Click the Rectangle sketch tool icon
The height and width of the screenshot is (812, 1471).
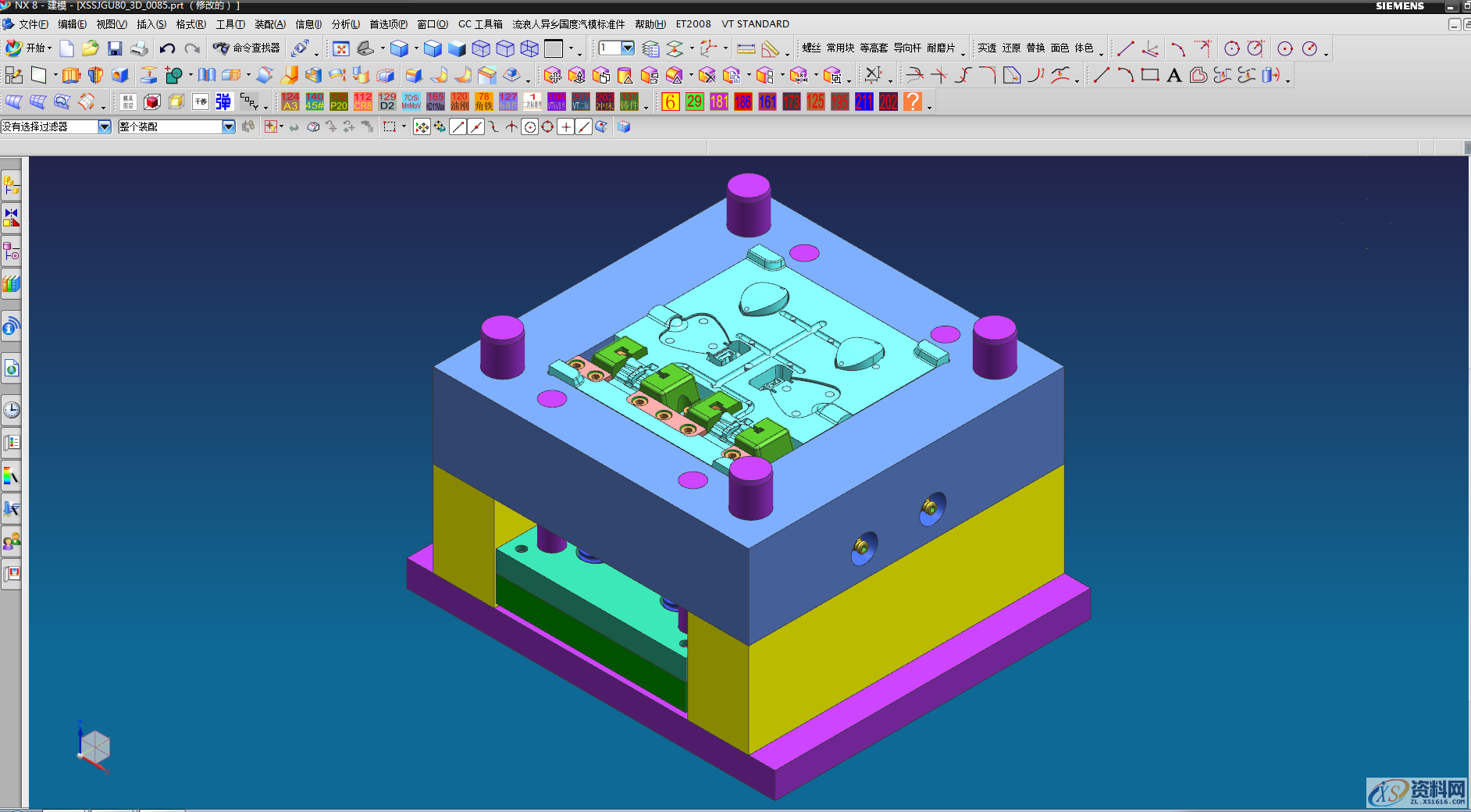[x=1149, y=76]
